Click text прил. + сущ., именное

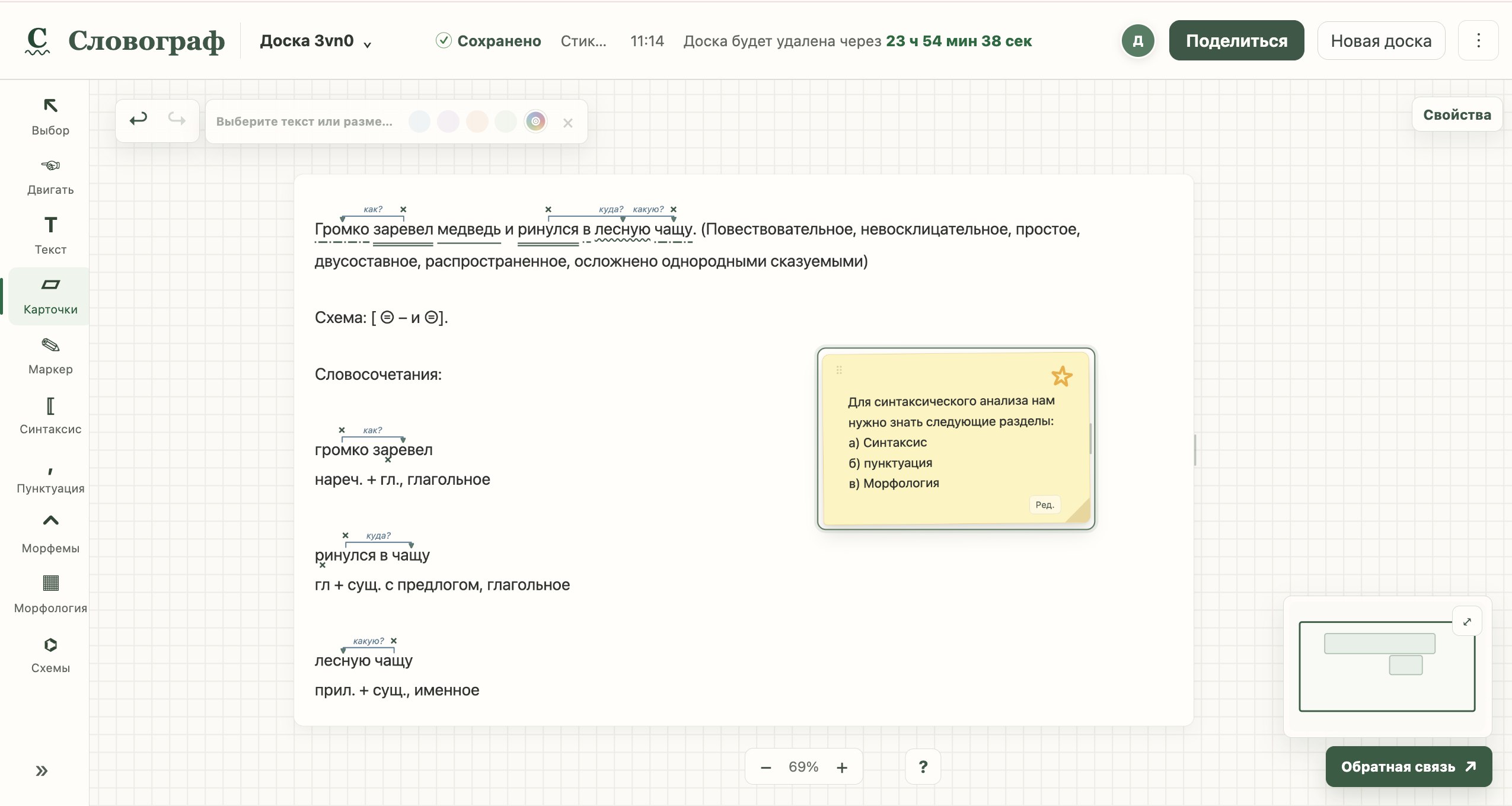397,690
